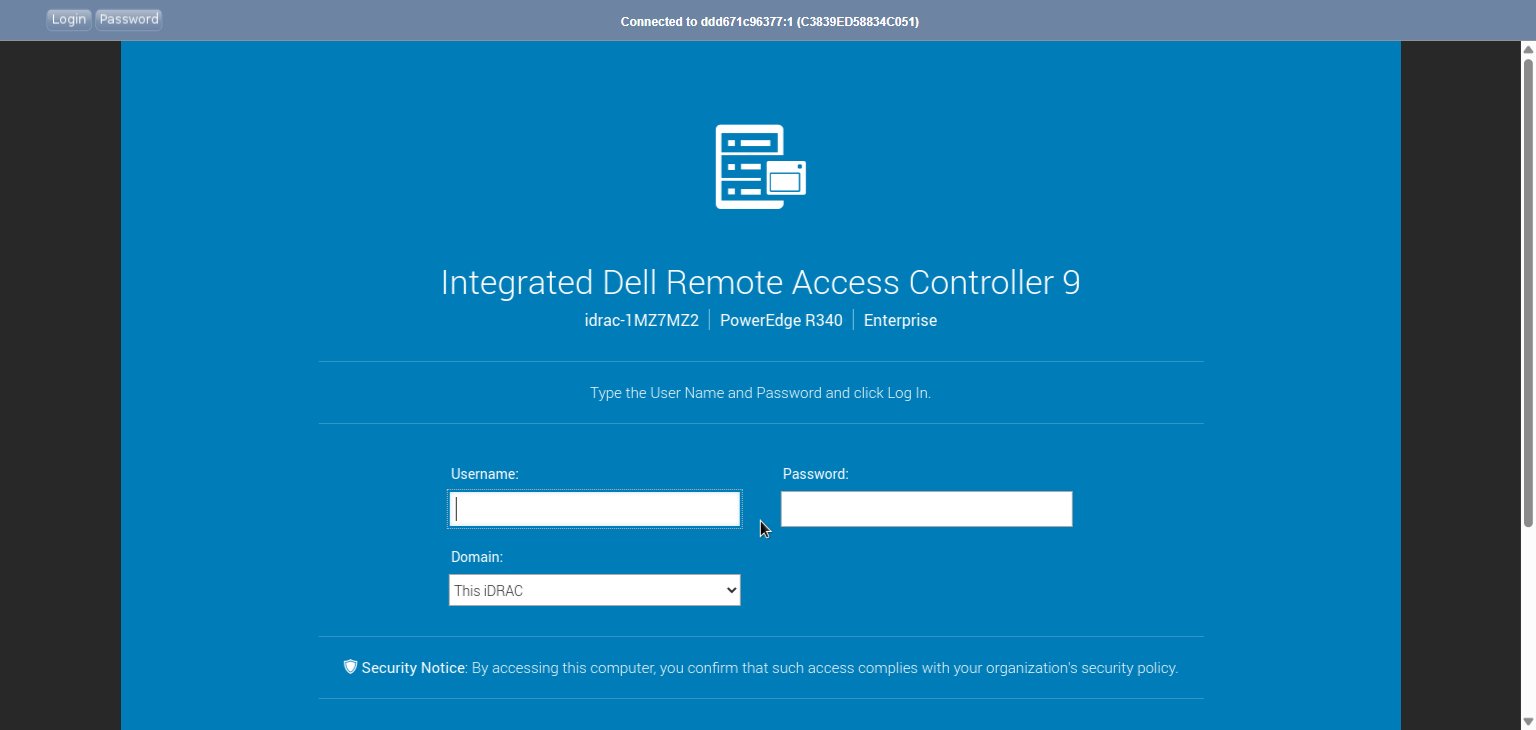The height and width of the screenshot is (730, 1536).
Task: Focus the Username input field
Action: [595, 509]
